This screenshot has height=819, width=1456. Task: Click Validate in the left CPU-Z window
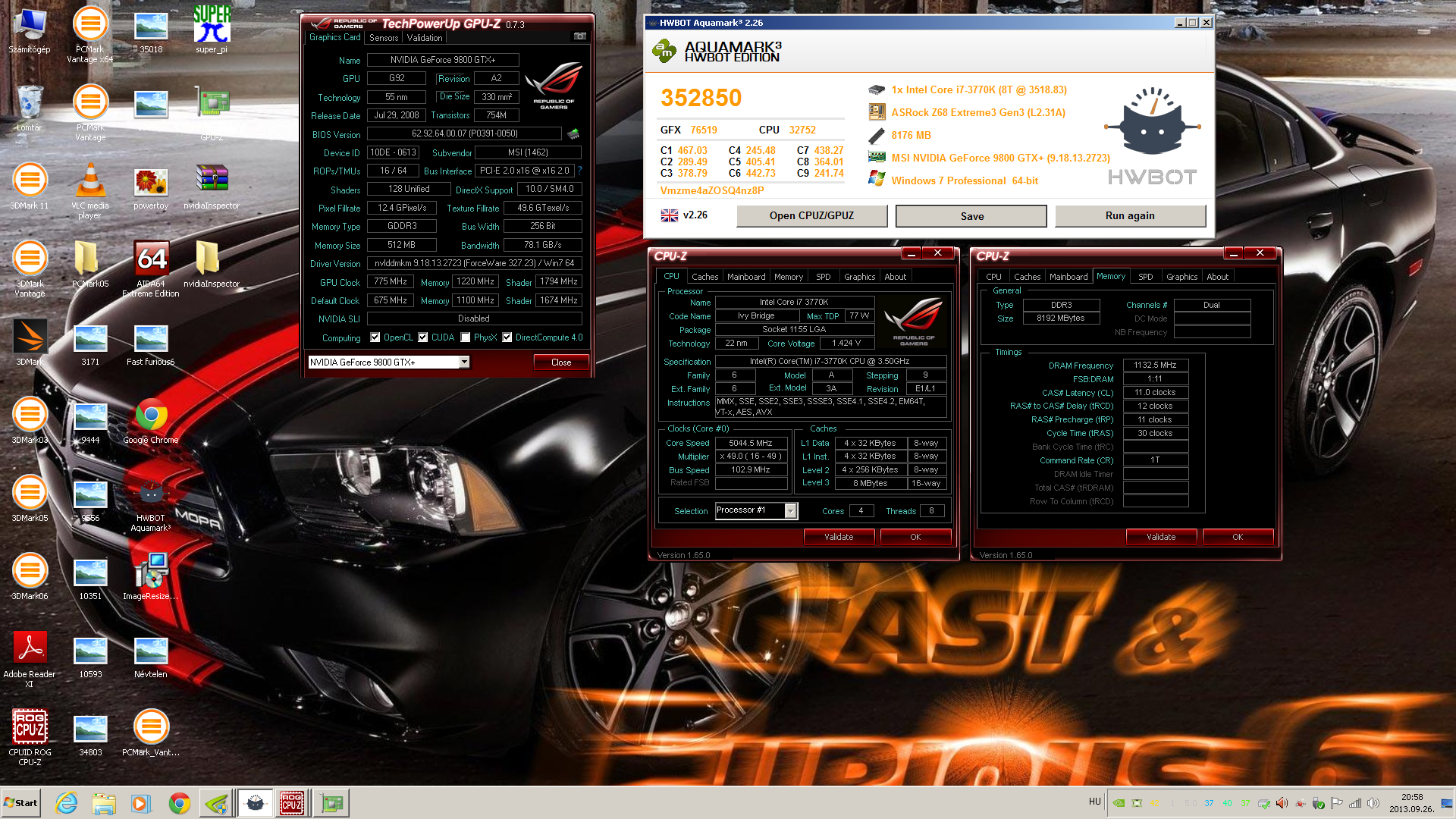[839, 537]
